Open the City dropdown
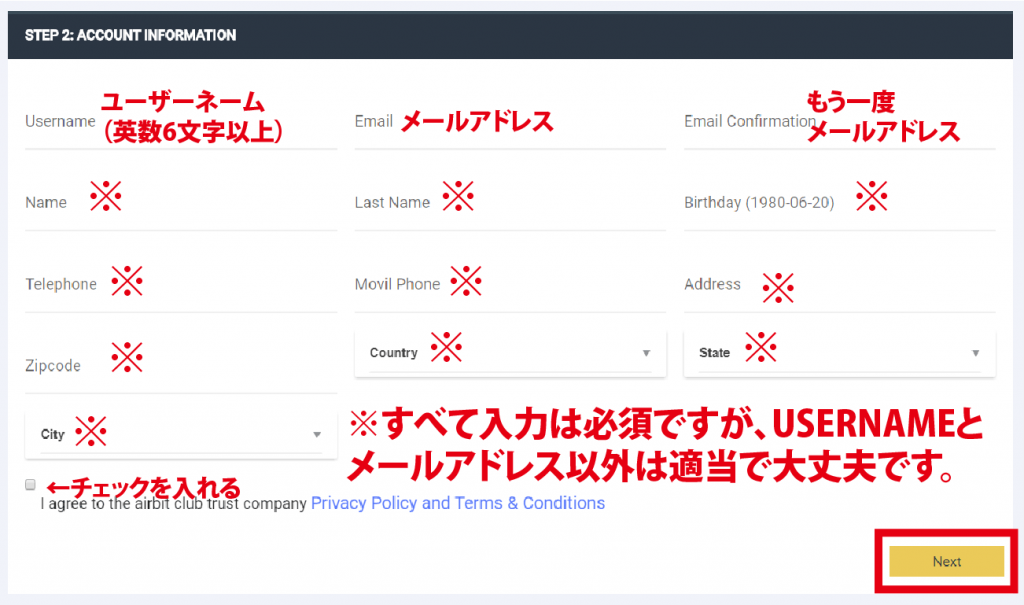 (x=181, y=434)
